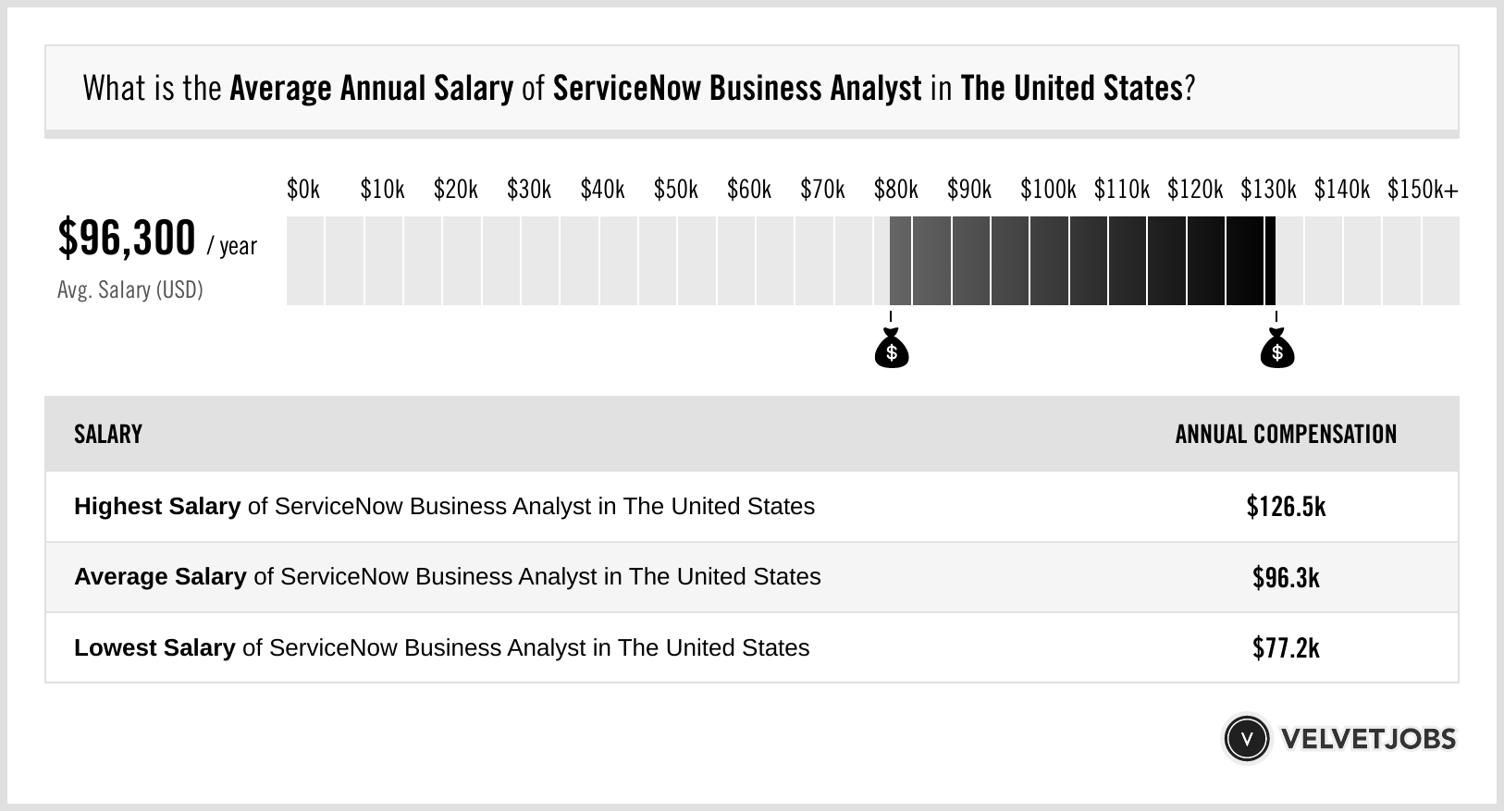Click the ANNUAL COMPENSATION column header

pos(1286,435)
